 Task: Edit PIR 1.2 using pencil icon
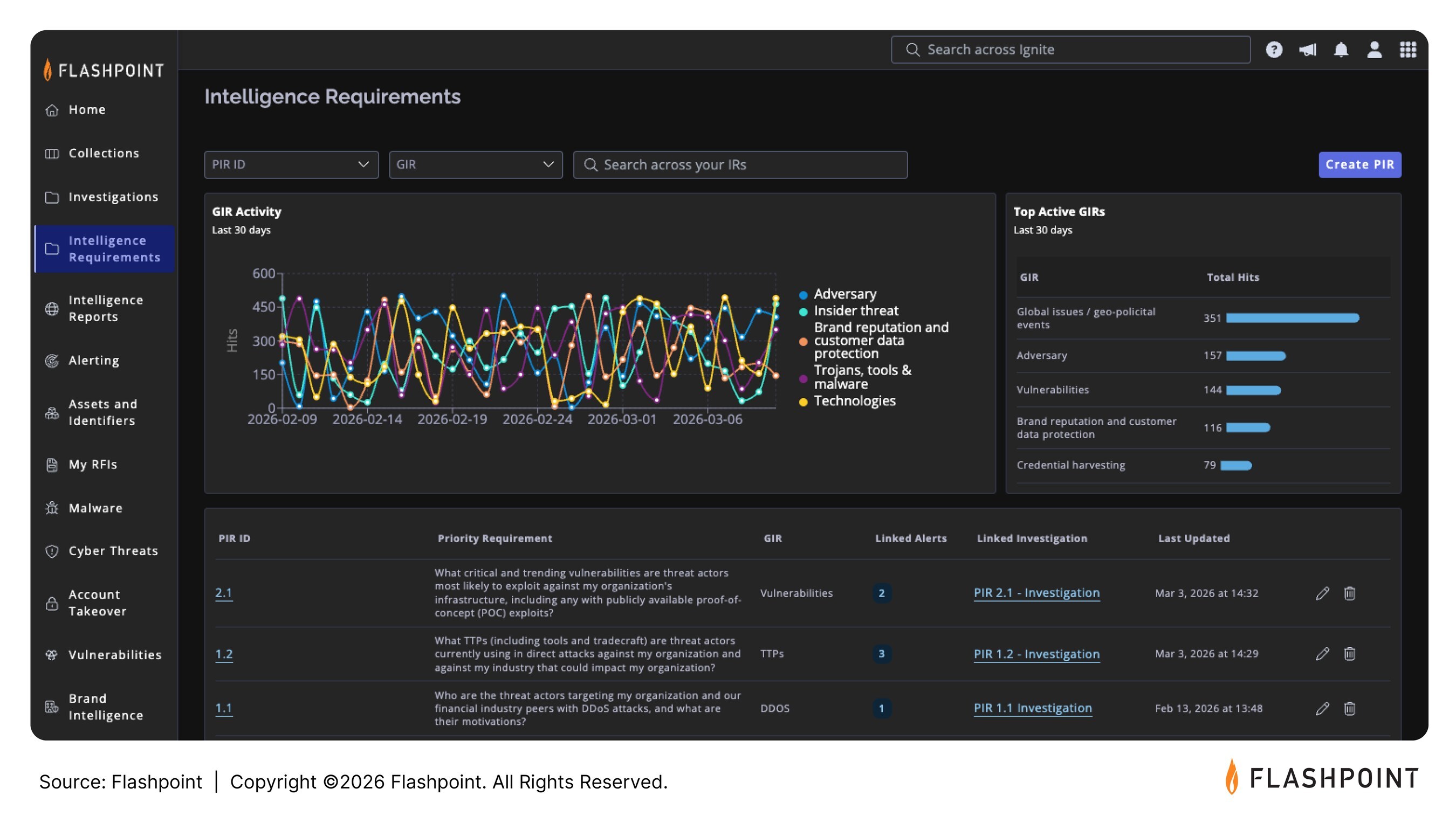click(x=1322, y=654)
